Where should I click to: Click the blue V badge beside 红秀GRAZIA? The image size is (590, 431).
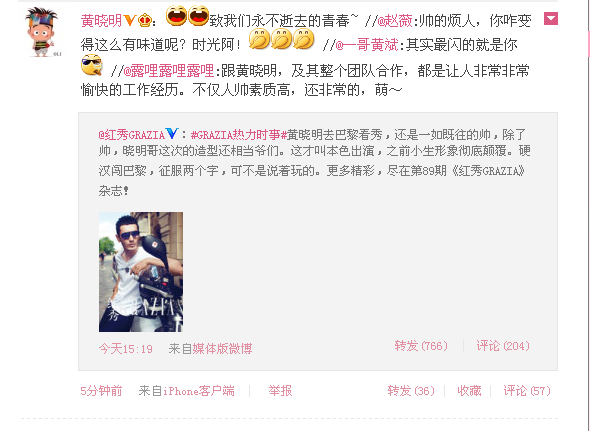(x=171, y=133)
